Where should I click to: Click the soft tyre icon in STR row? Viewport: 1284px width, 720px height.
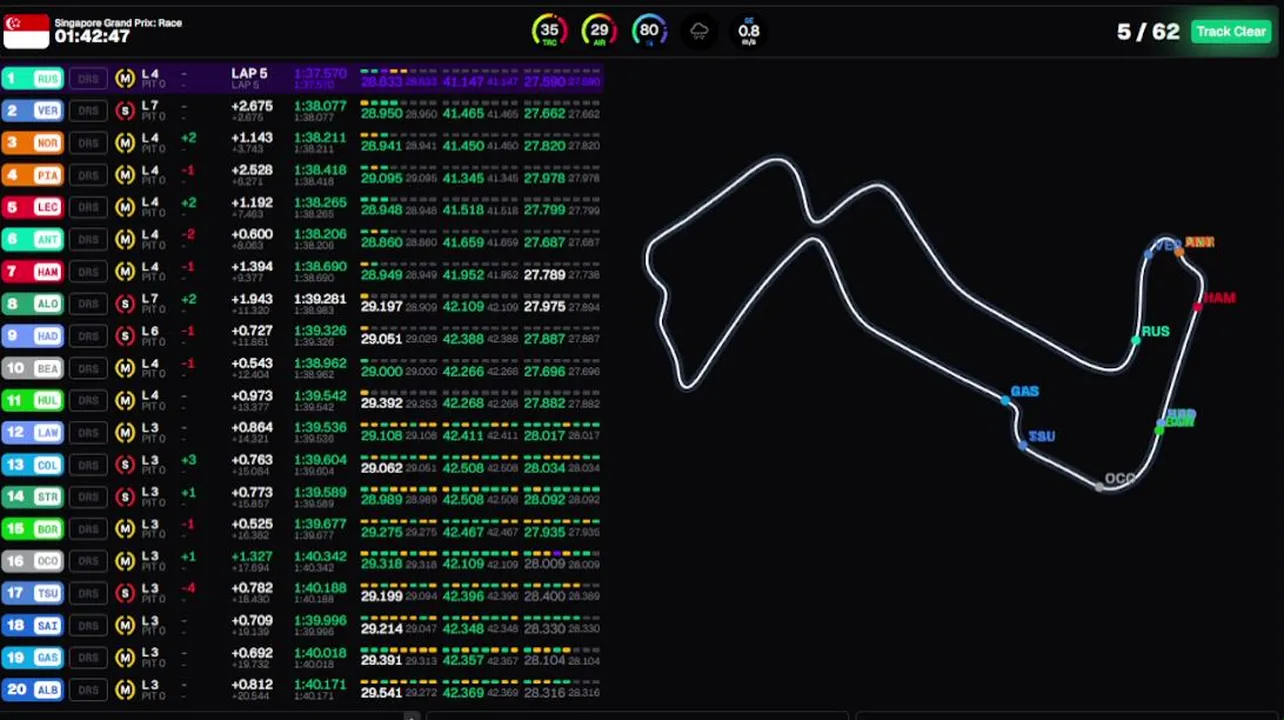[x=125, y=497]
